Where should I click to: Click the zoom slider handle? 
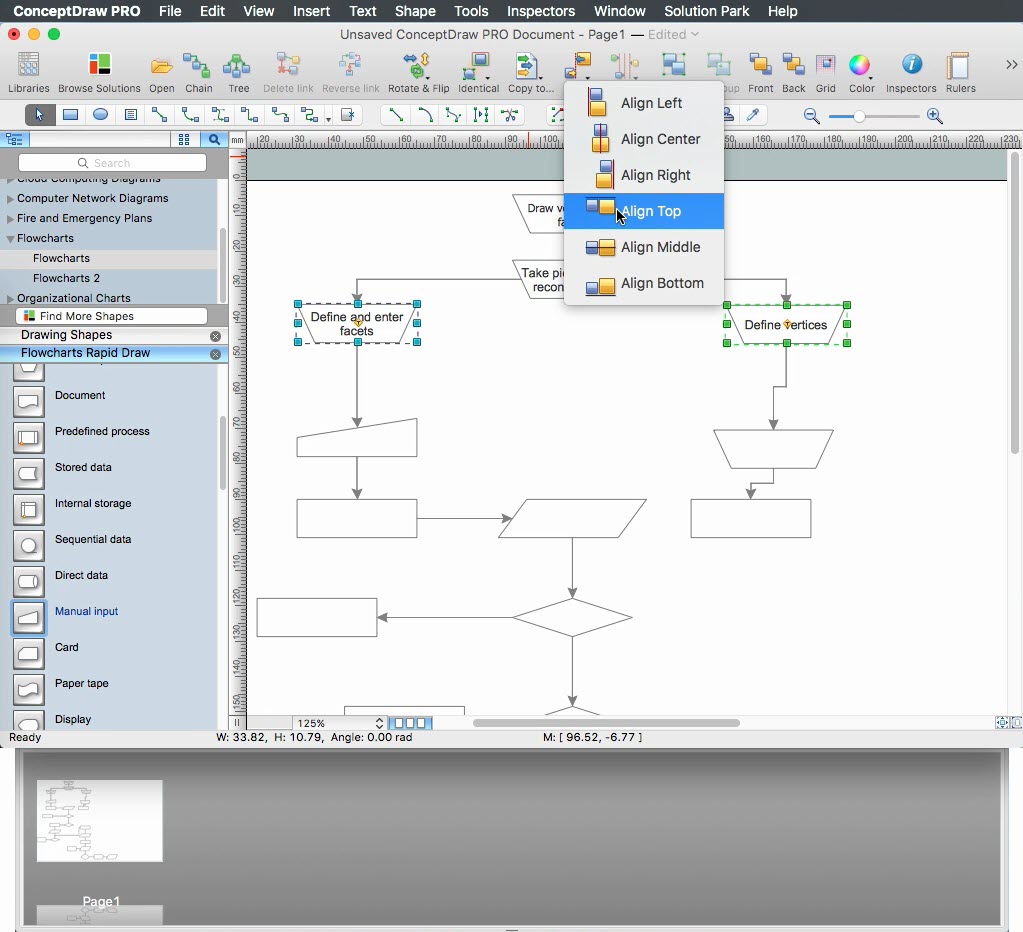click(x=859, y=117)
